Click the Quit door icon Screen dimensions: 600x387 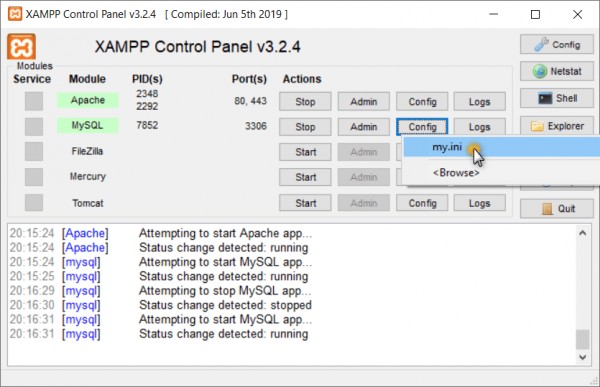(x=548, y=209)
